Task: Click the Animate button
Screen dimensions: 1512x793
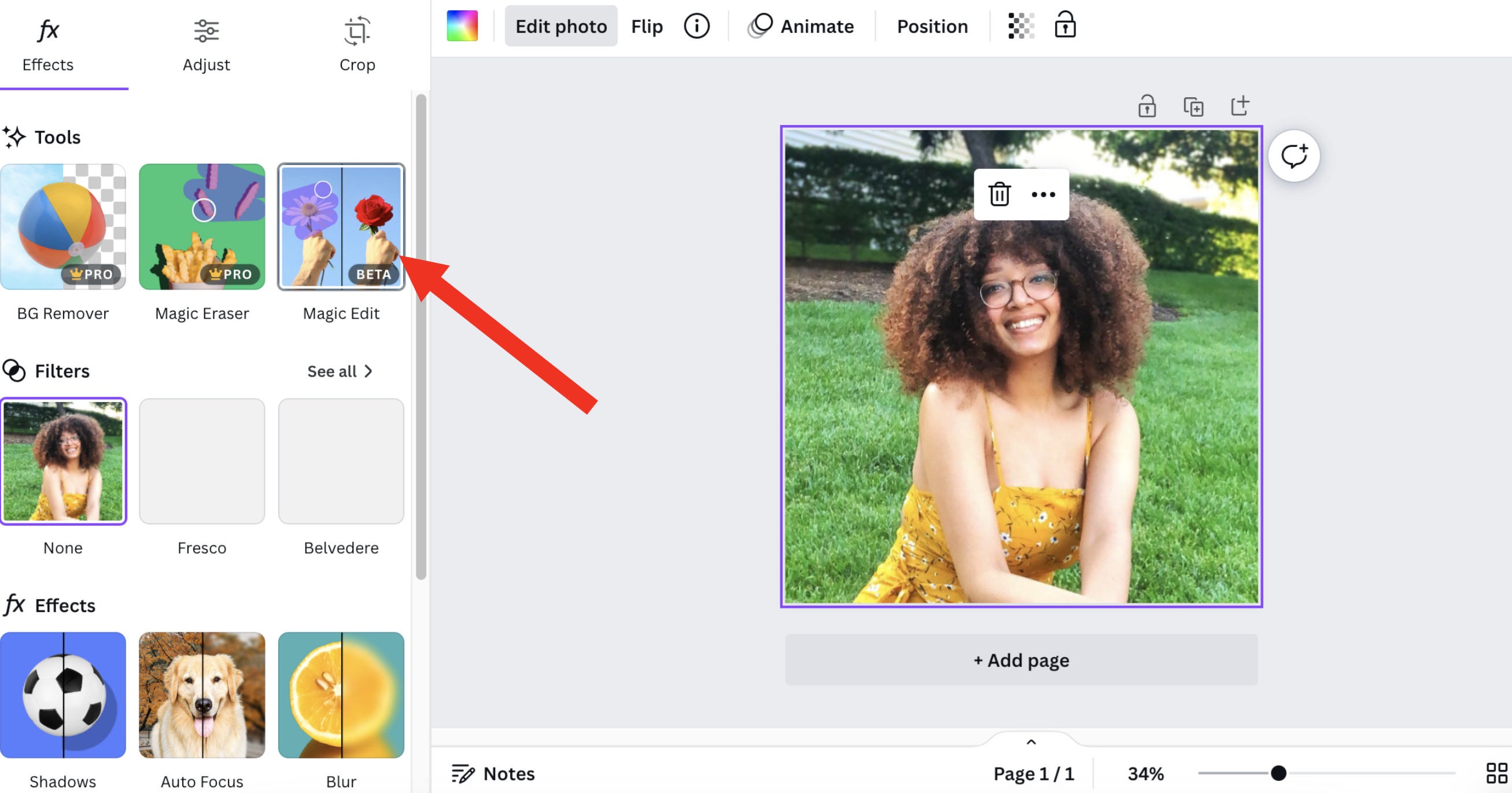Action: point(801,27)
